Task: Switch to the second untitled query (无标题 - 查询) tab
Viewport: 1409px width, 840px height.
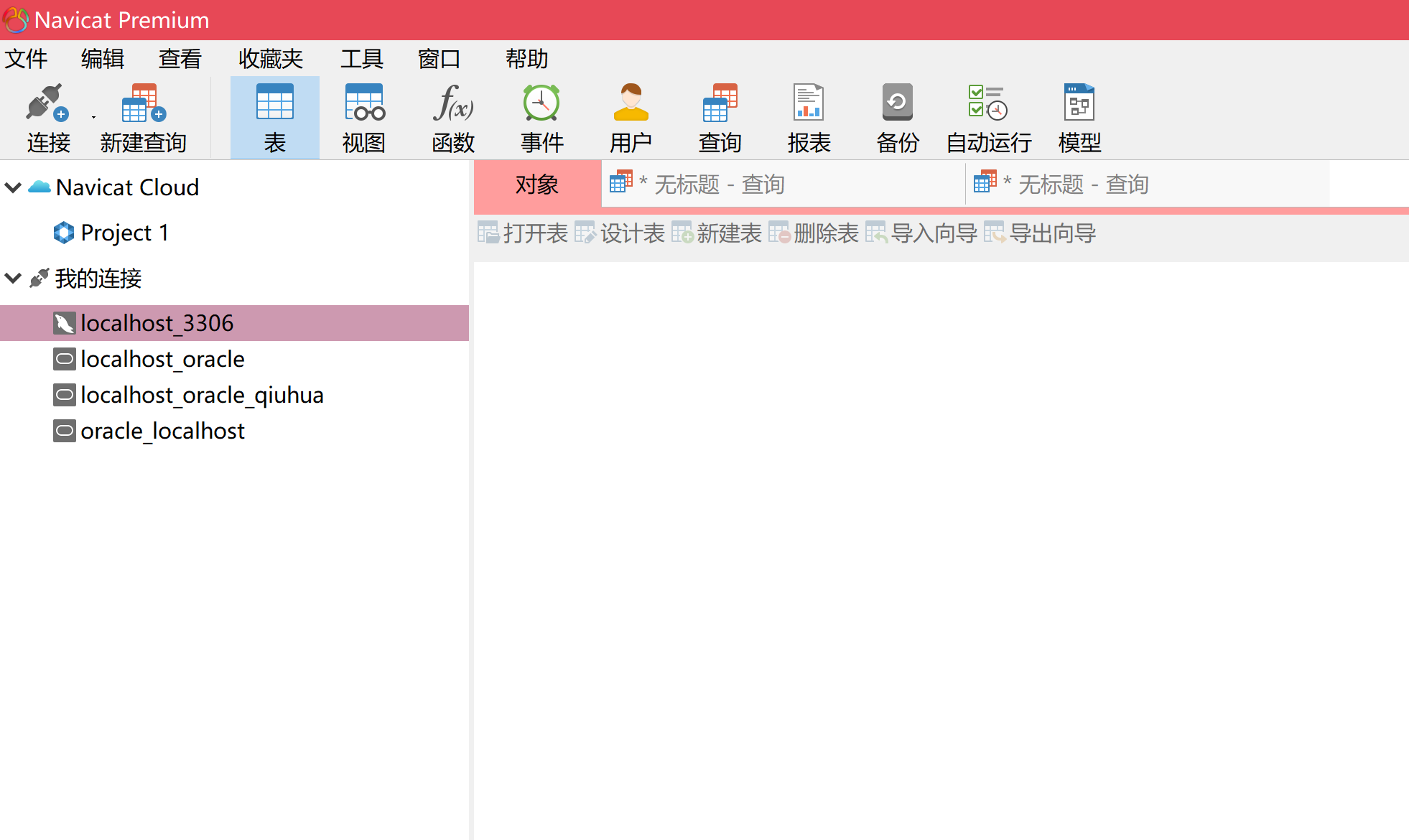Action: click(x=1148, y=185)
